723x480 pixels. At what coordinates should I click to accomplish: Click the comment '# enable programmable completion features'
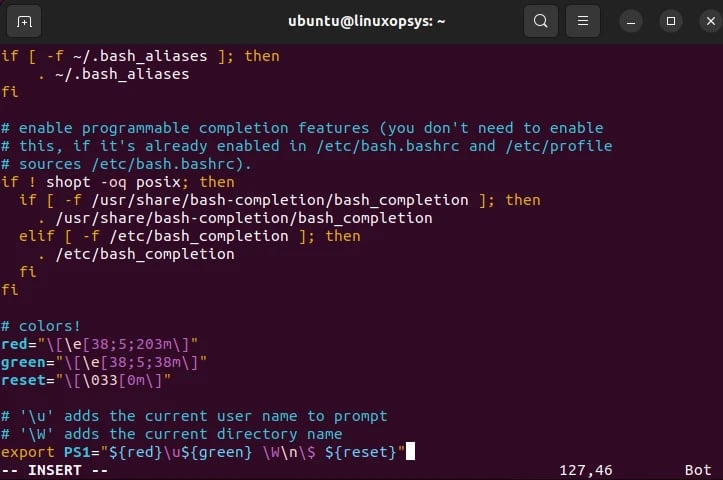click(302, 128)
